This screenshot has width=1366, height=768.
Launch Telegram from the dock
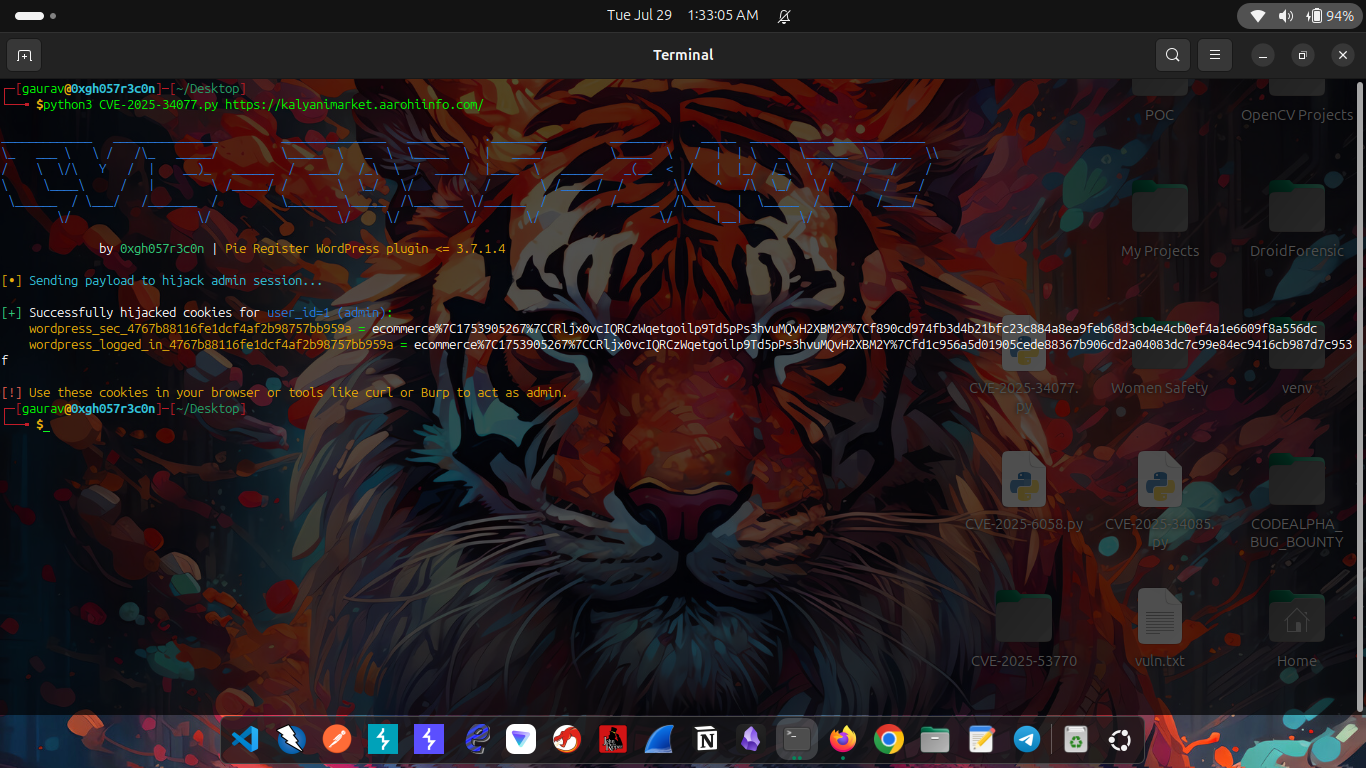(x=1027, y=739)
